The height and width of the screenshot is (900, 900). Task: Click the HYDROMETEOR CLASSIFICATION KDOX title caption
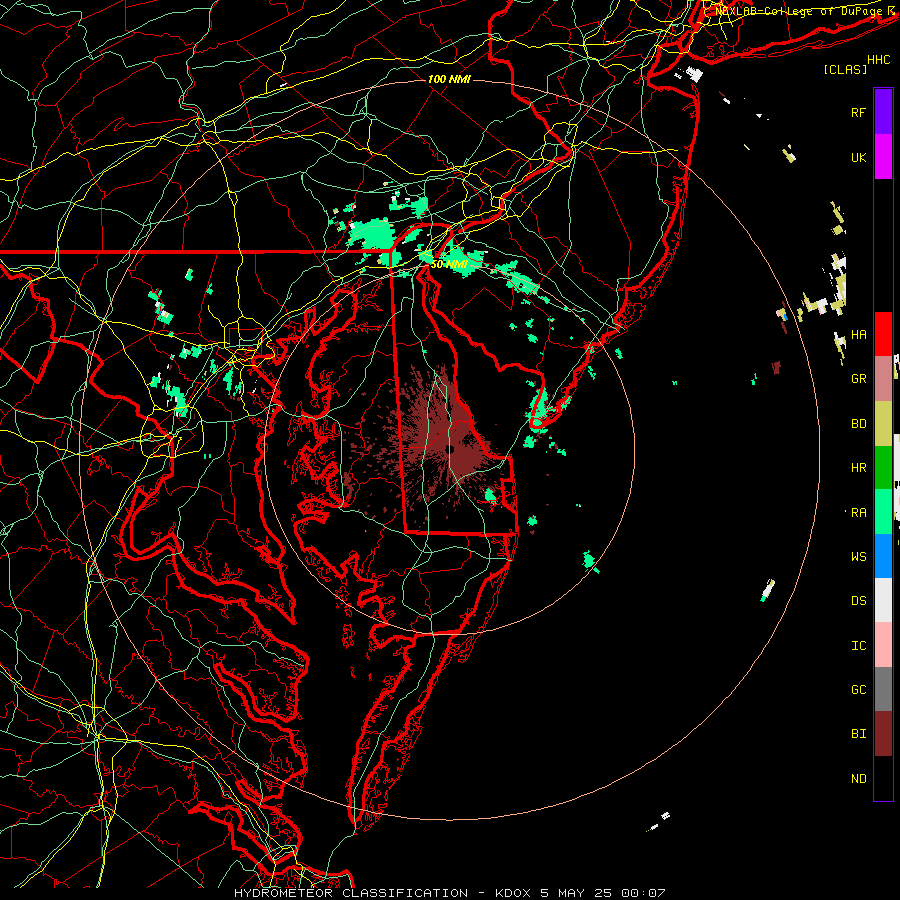click(x=449, y=893)
